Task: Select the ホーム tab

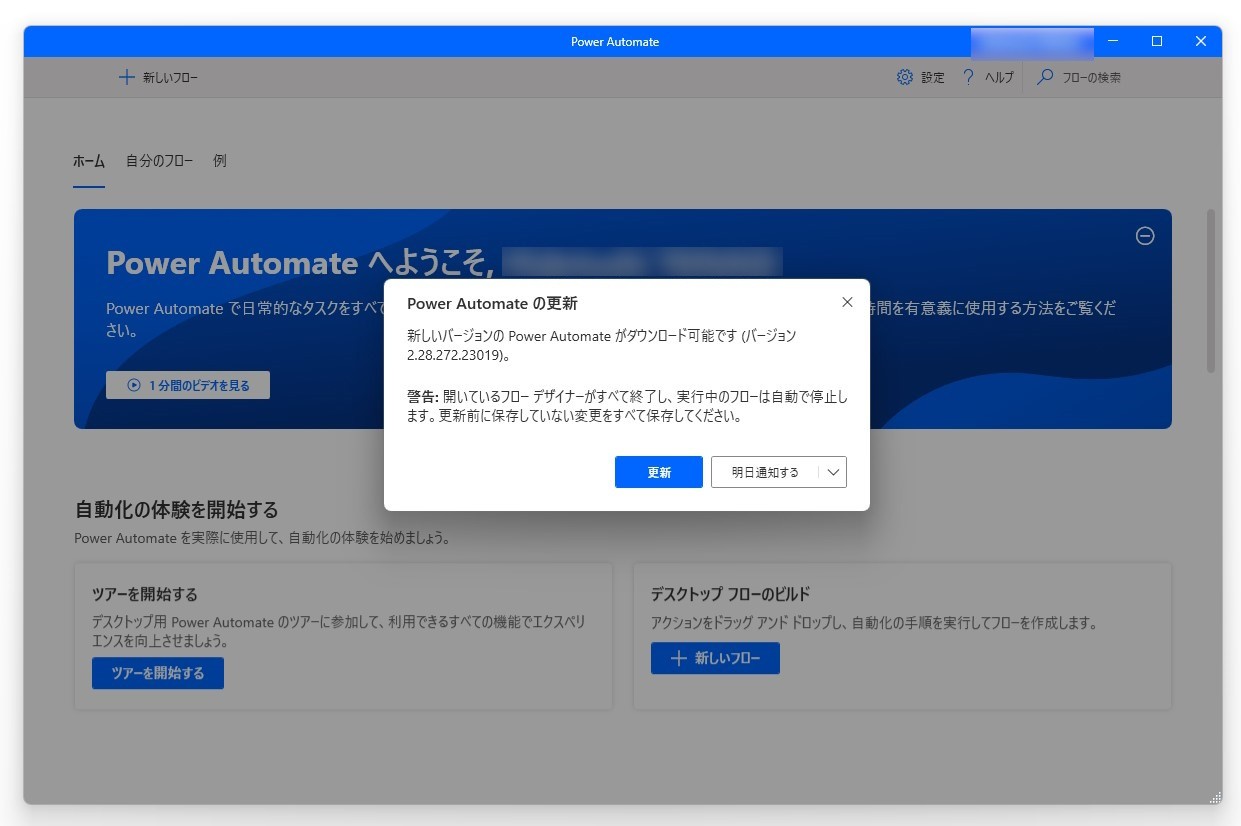Action: (x=88, y=160)
